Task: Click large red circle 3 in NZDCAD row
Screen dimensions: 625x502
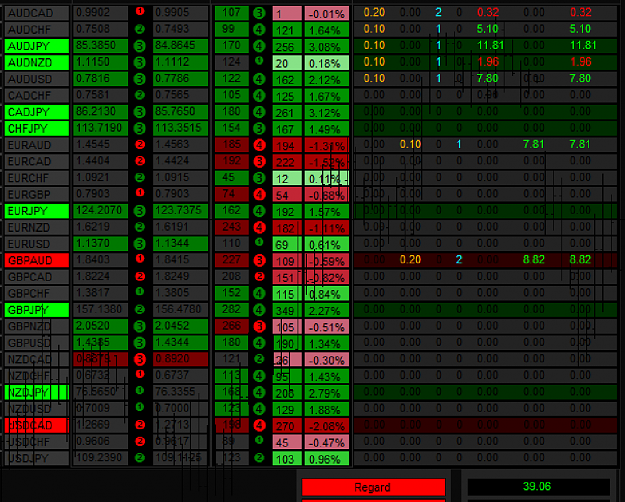Action: click(x=140, y=359)
